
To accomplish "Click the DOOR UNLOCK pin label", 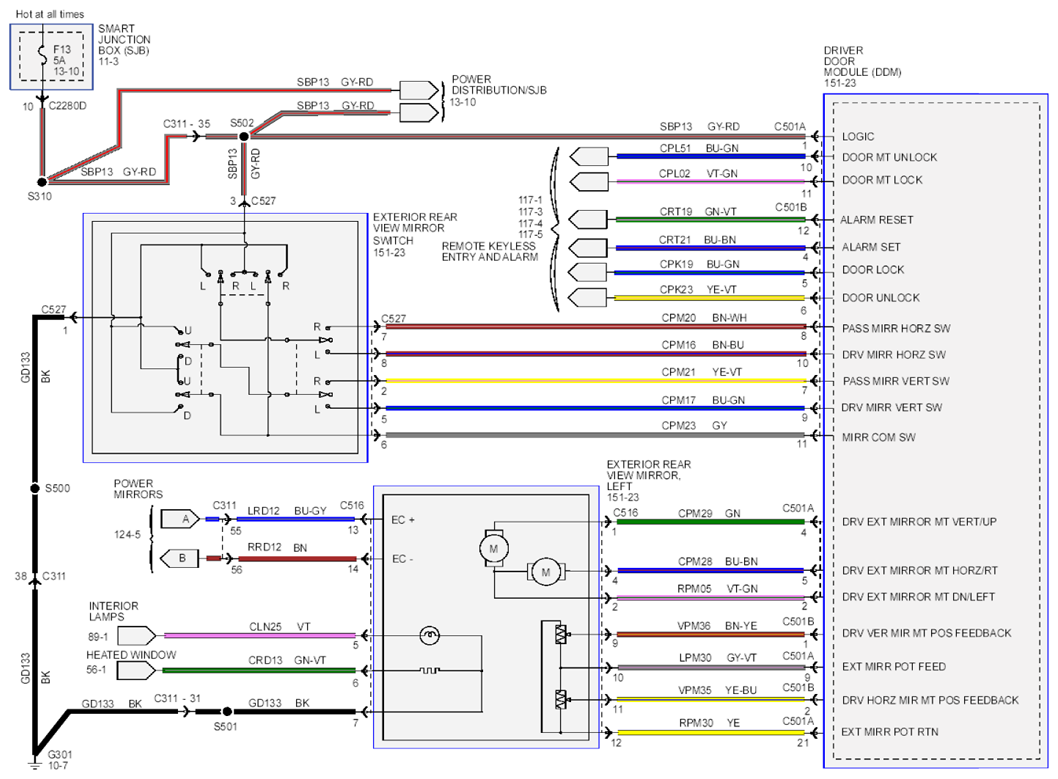I will pos(881,297).
